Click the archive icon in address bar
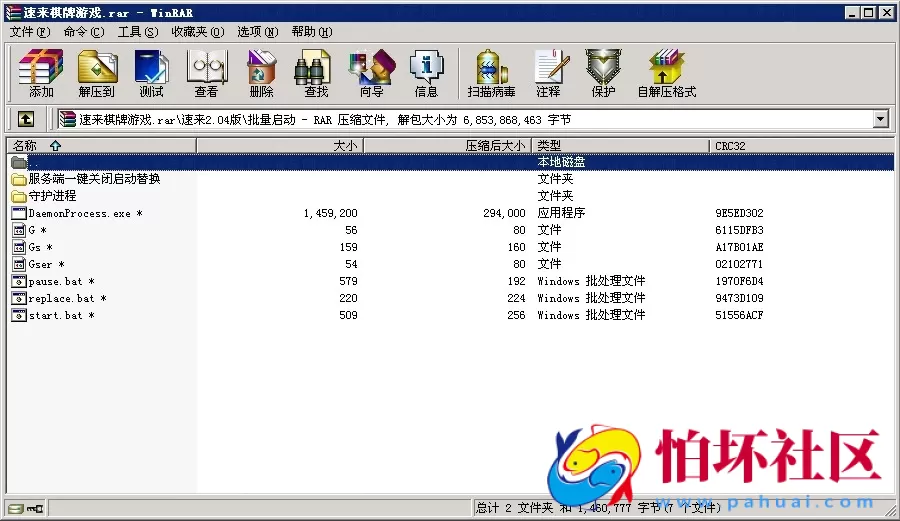Viewport: 900px width, 521px height. (68, 119)
